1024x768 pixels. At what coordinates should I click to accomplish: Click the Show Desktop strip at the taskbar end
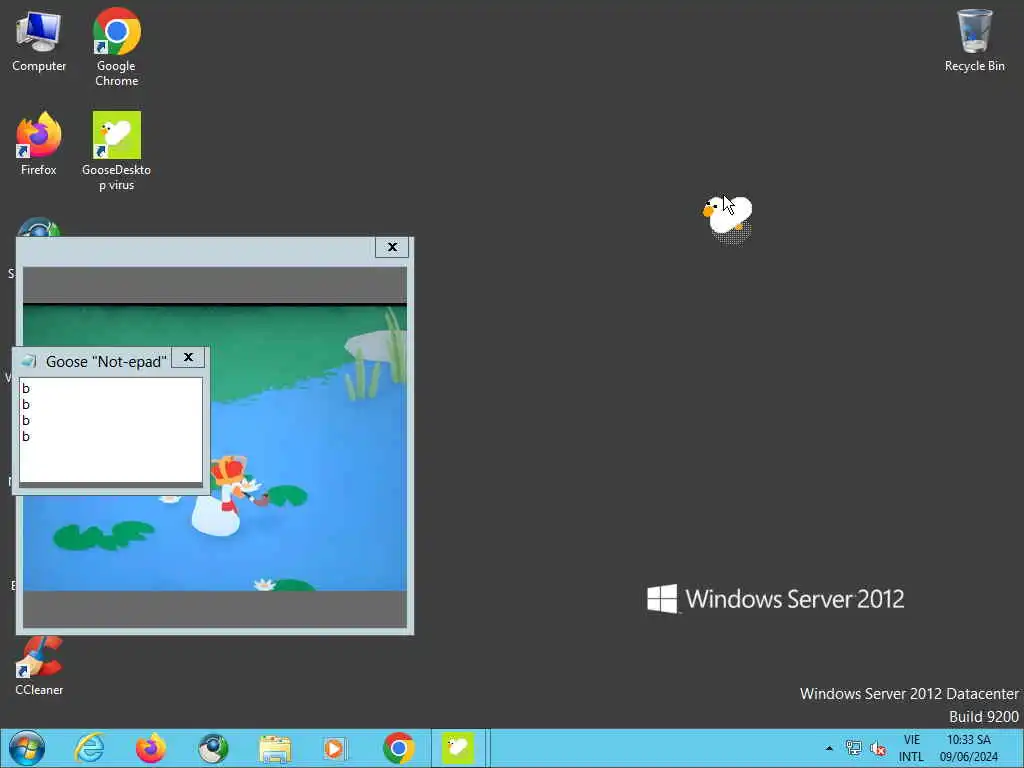point(1020,748)
